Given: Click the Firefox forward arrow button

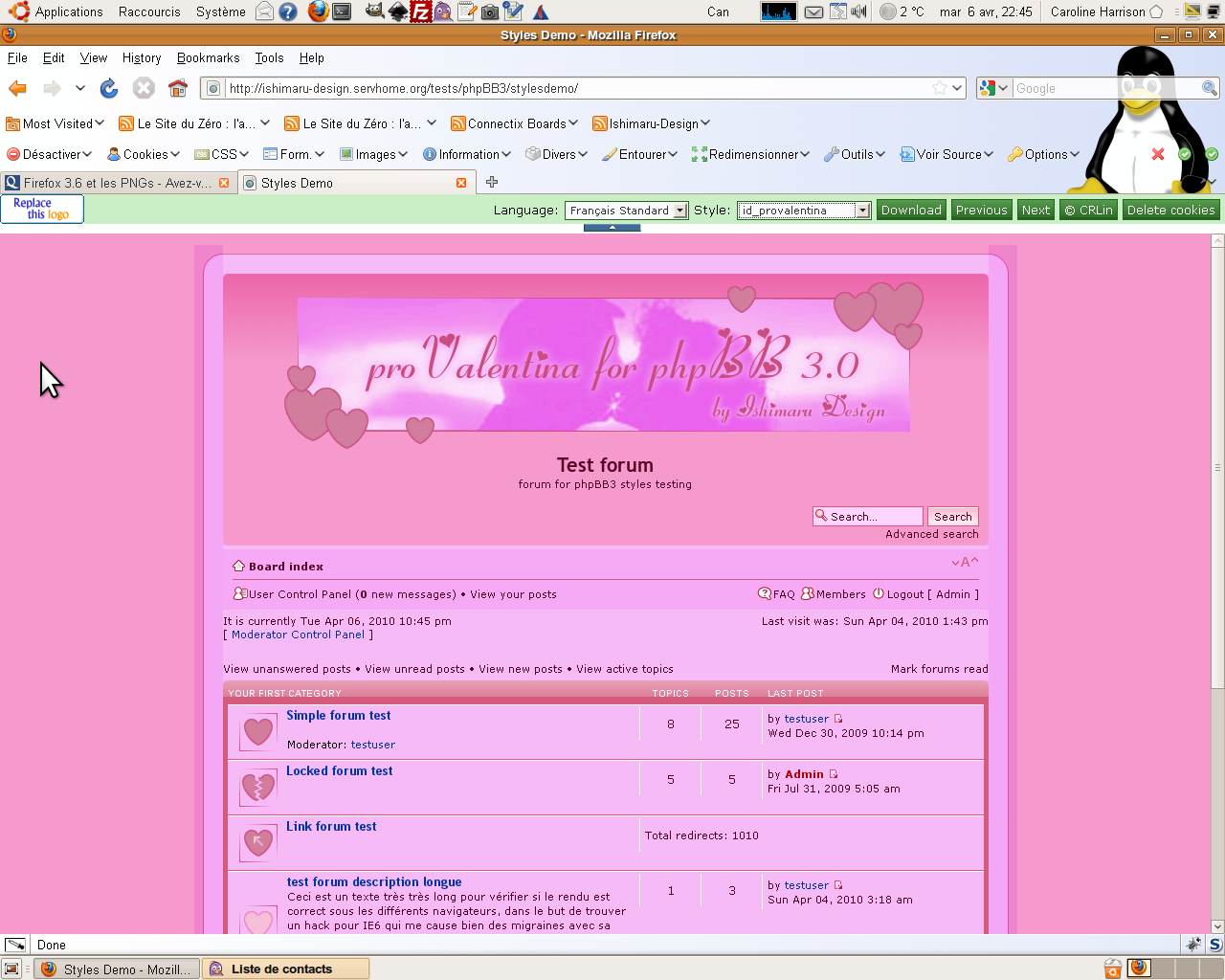Looking at the screenshot, I should [52, 88].
